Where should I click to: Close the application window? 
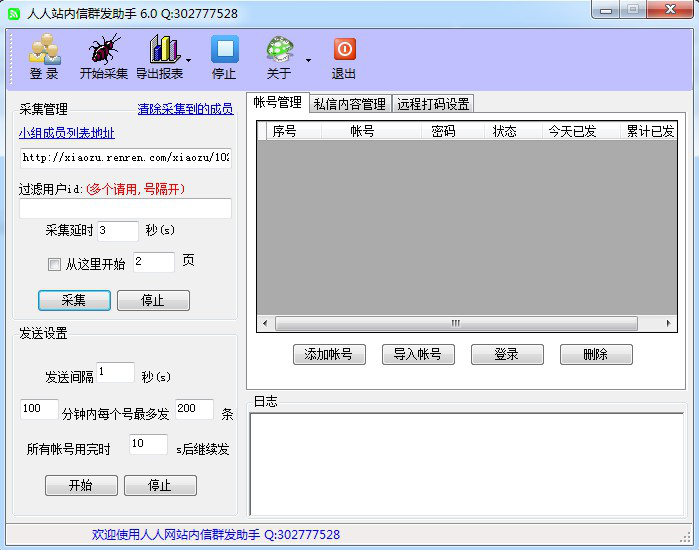click(670, 10)
